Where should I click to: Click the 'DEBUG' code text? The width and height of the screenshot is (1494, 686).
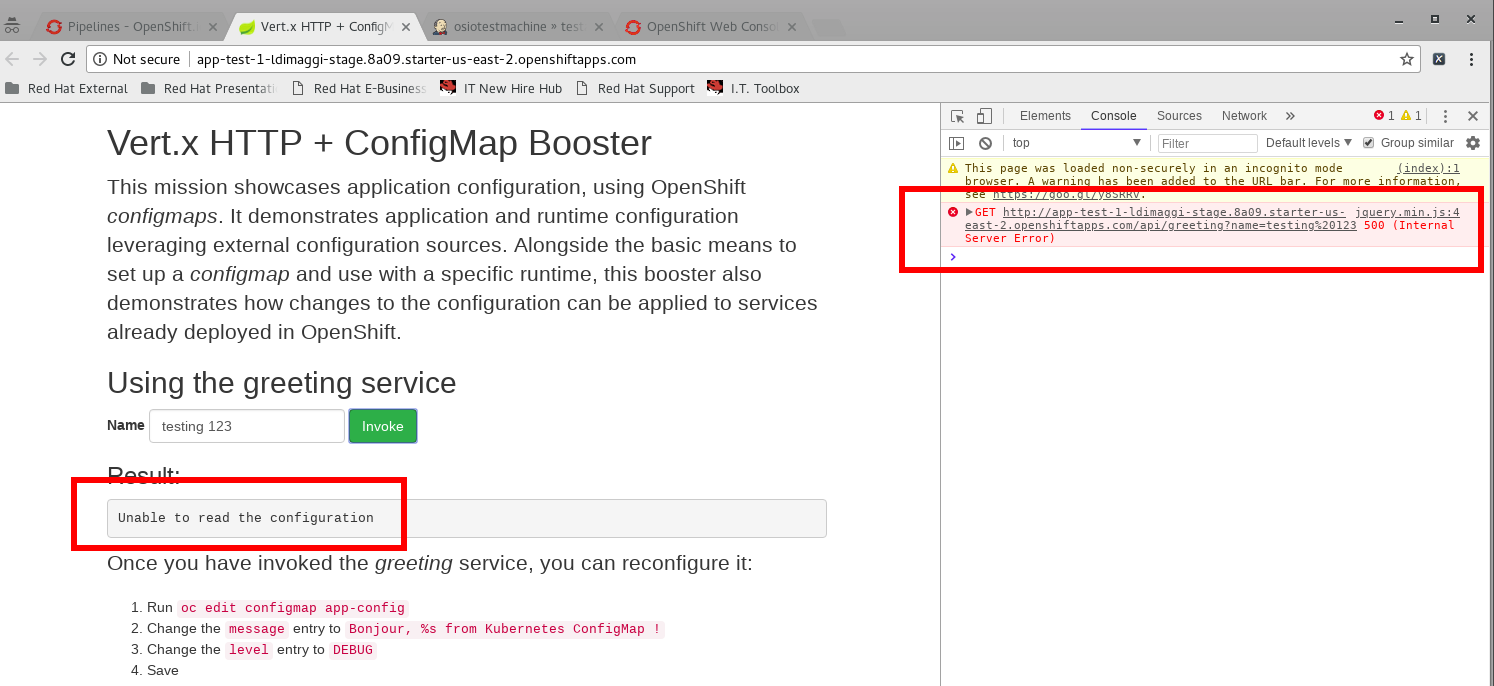tap(353, 650)
